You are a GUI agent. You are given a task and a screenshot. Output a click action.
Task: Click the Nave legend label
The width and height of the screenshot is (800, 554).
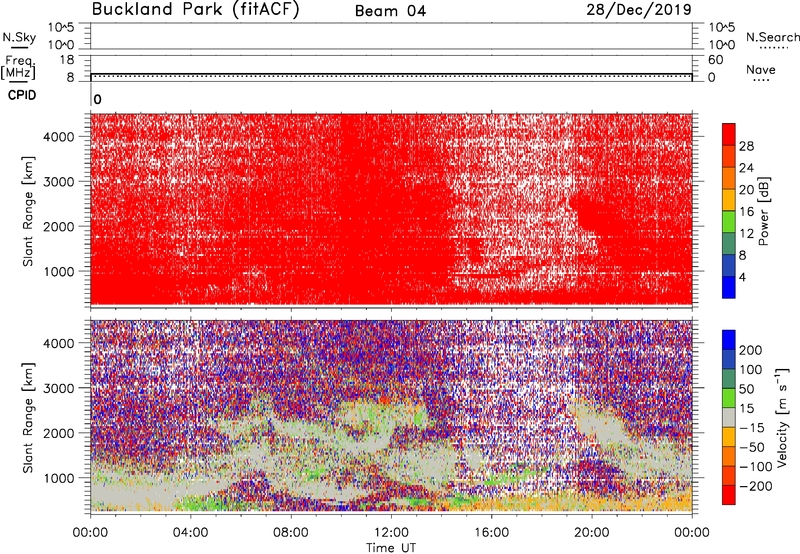pyautogui.click(x=761, y=70)
